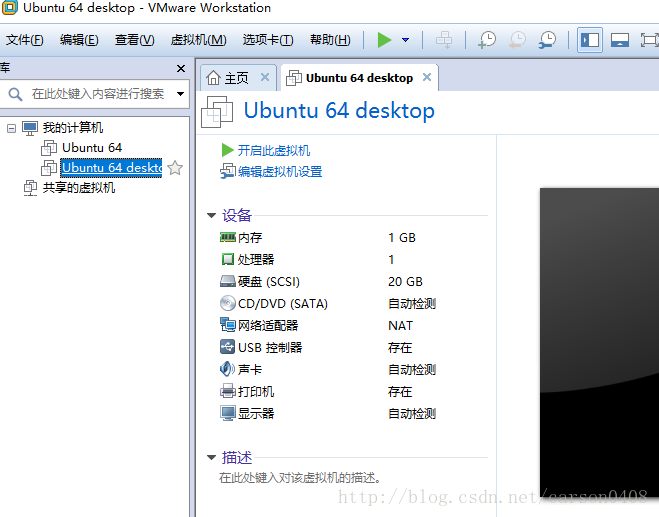Click the 内存 memory device icon

tap(227, 237)
